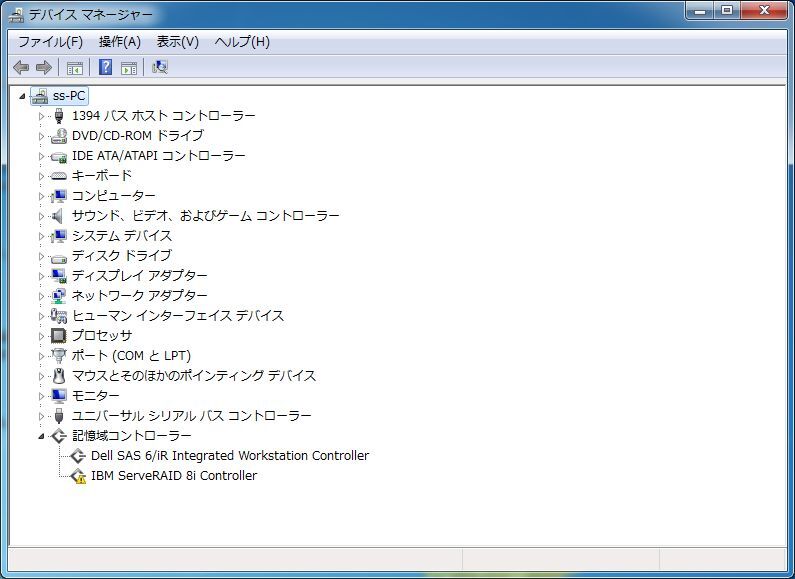Expand the ネットワーク アダプター node

[x=41, y=296]
